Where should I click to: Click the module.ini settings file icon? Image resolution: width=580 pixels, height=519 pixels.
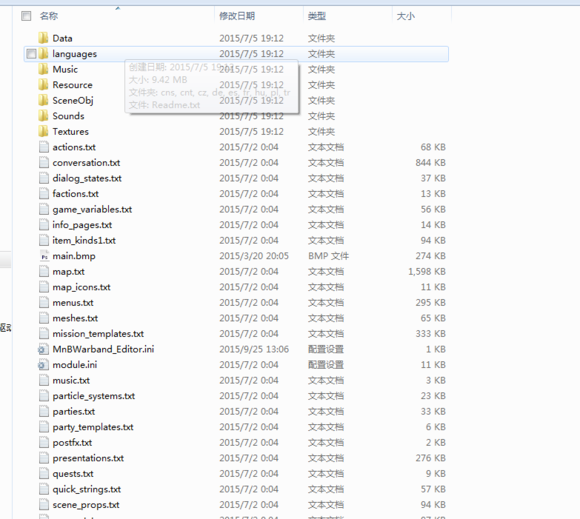(43, 364)
